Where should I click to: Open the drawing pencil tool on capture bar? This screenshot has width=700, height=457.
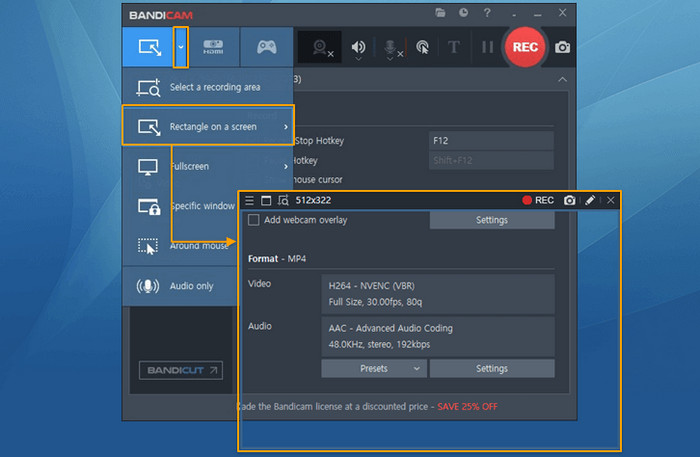coord(590,200)
